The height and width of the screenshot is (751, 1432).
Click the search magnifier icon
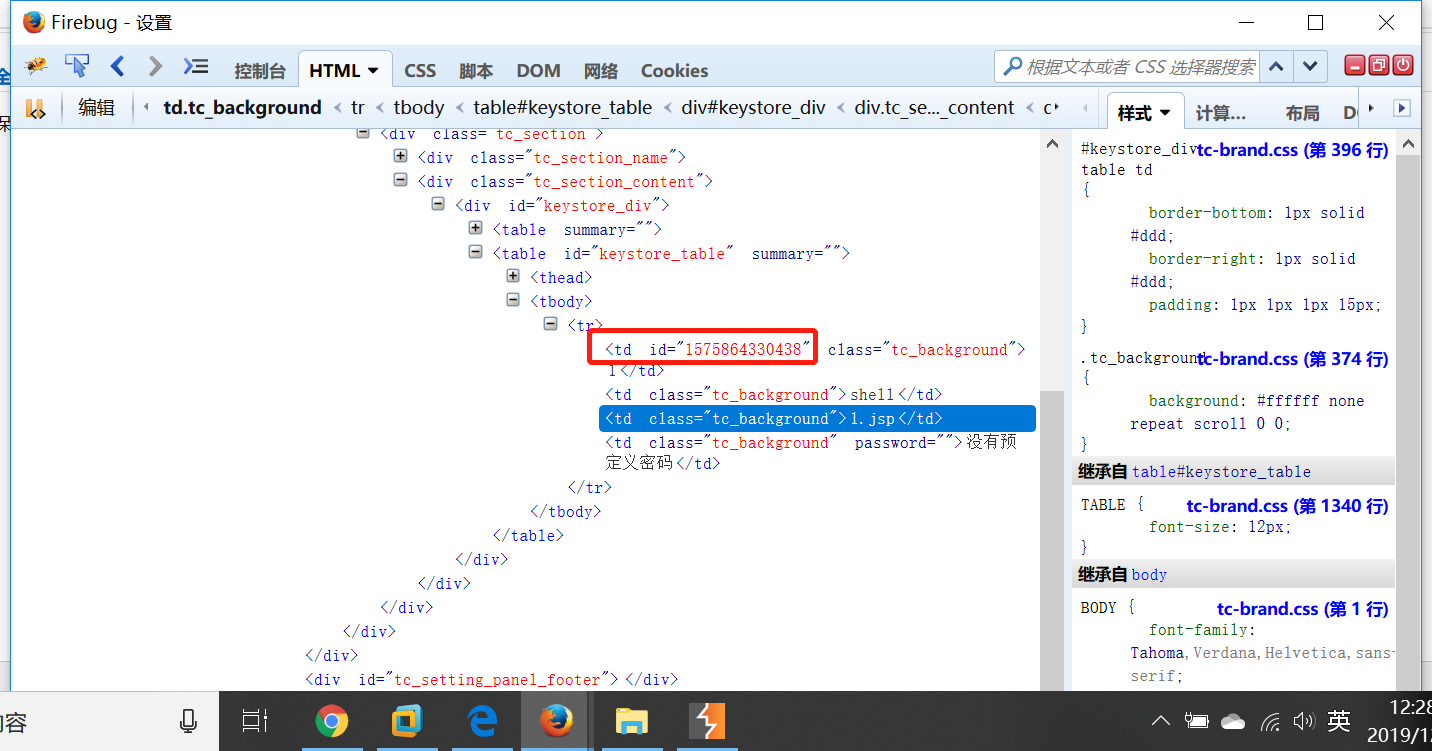pos(1013,67)
